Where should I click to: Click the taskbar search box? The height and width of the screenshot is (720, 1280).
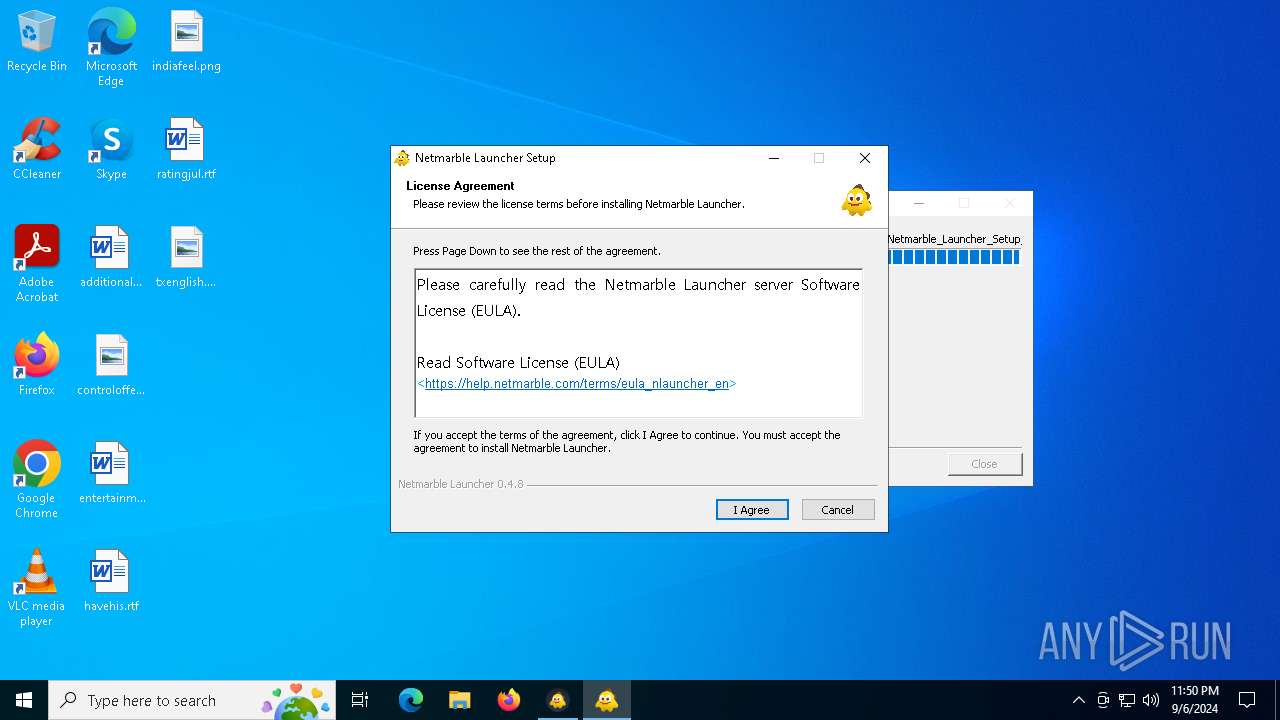(192, 700)
